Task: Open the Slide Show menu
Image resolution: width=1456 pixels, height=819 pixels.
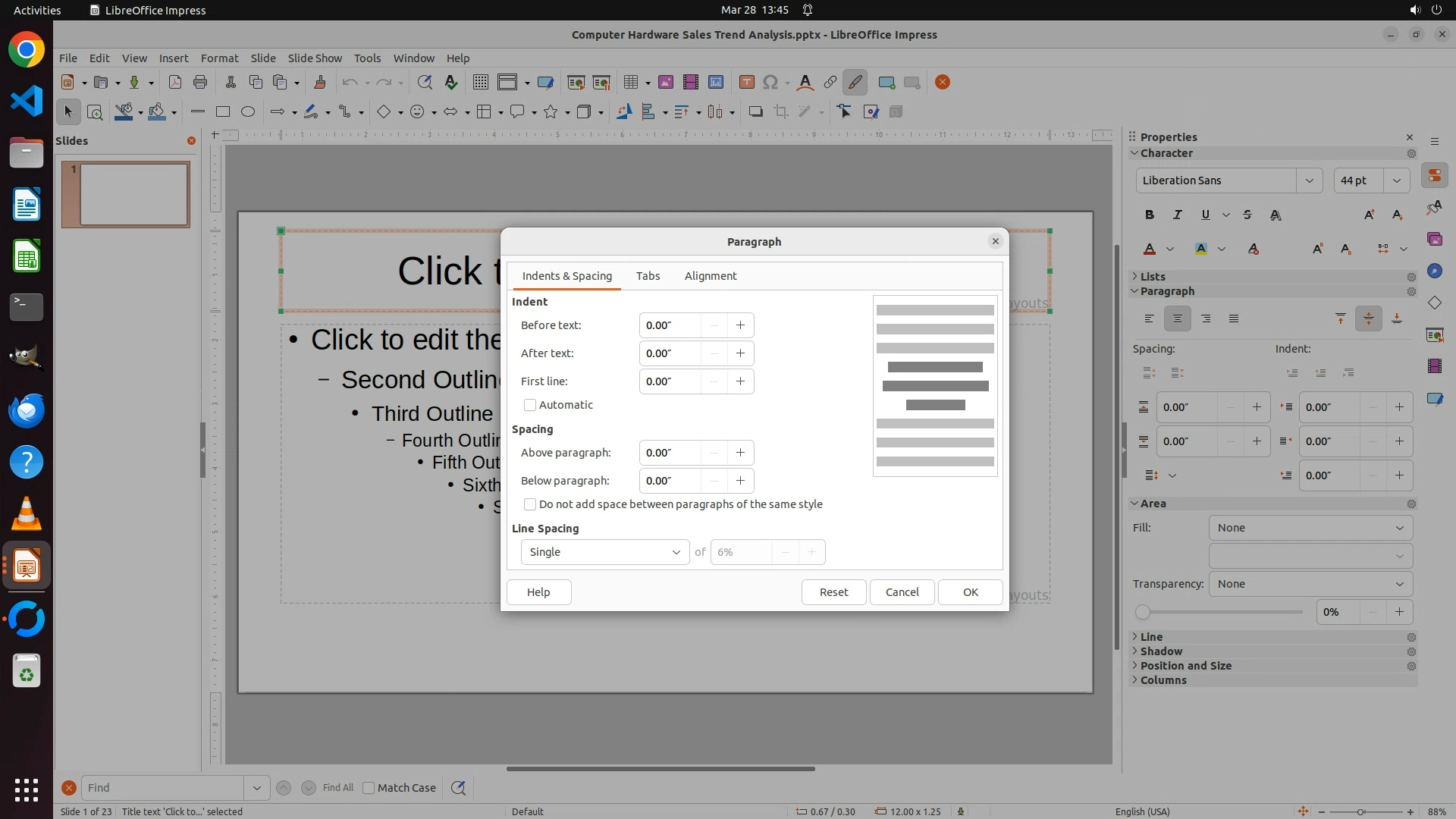Action: pyautogui.click(x=315, y=58)
